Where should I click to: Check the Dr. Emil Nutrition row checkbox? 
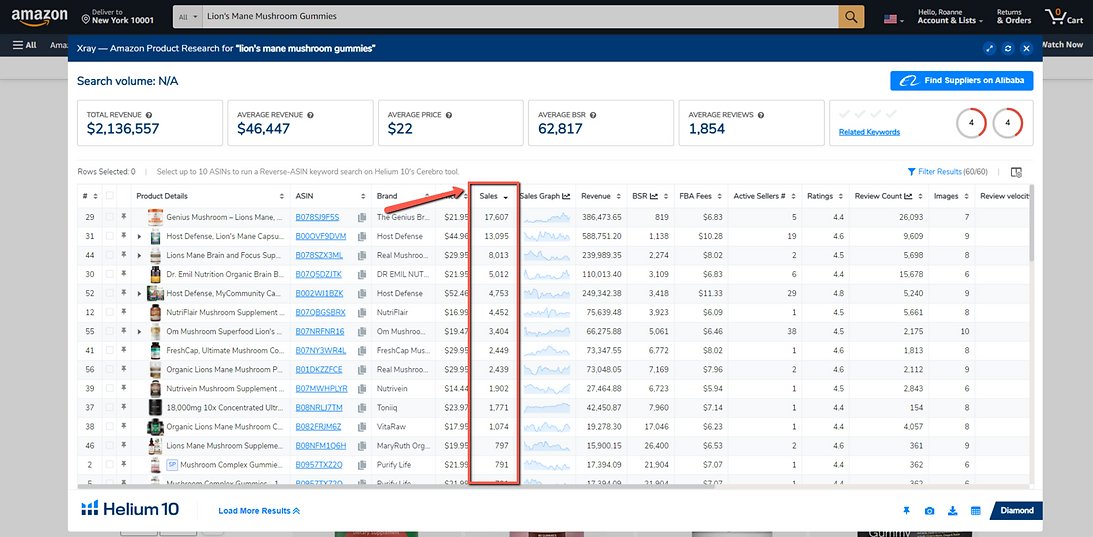[109, 274]
